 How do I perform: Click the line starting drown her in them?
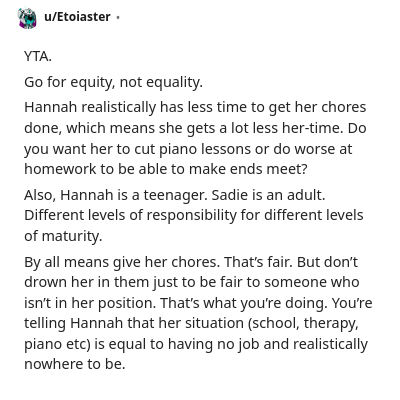click(x=192, y=282)
